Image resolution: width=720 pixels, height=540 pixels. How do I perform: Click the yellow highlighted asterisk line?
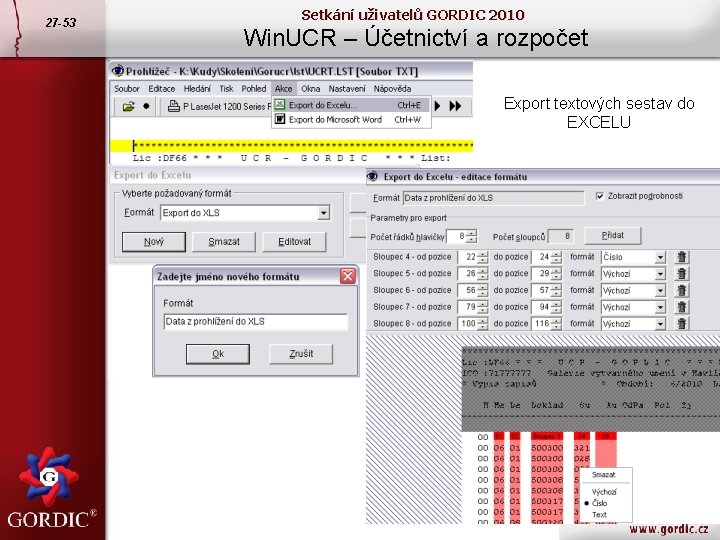[x=292, y=146]
